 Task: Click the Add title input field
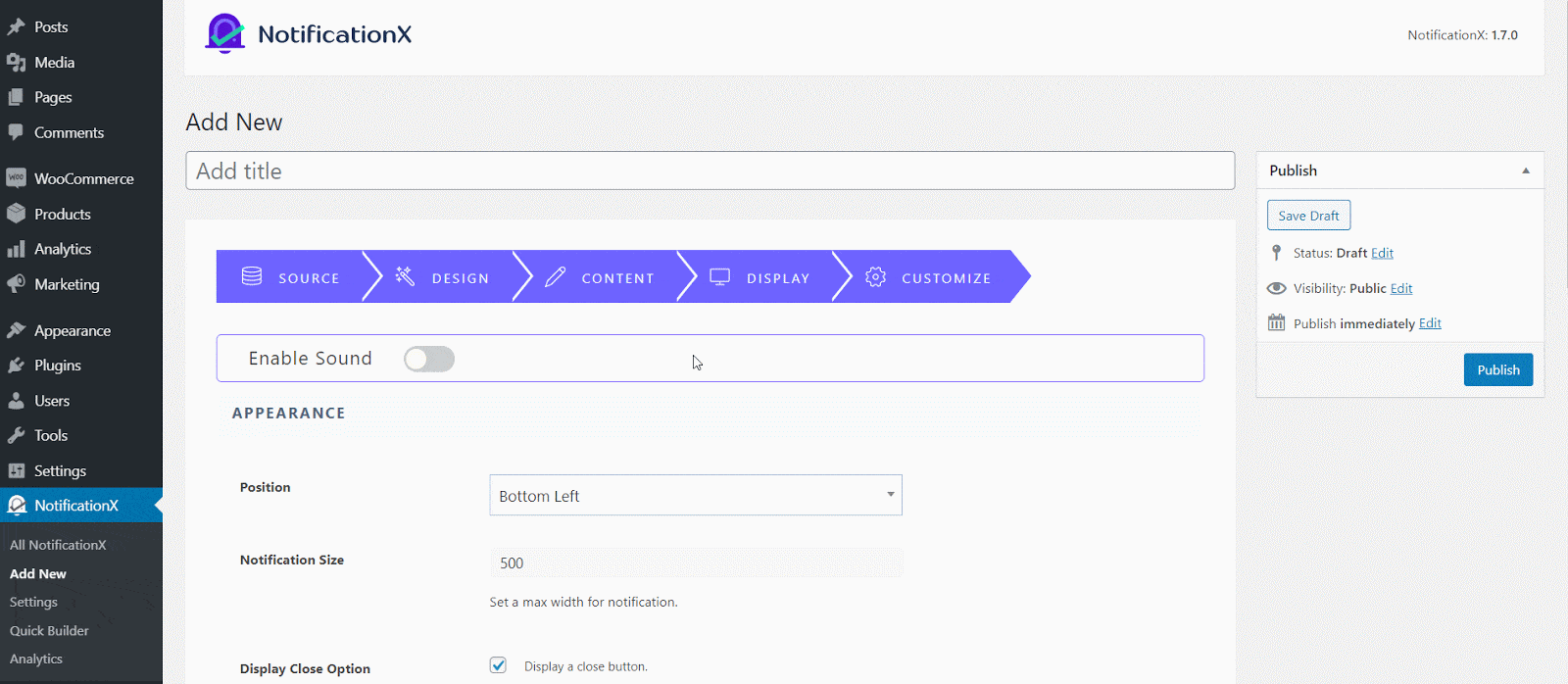click(710, 171)
